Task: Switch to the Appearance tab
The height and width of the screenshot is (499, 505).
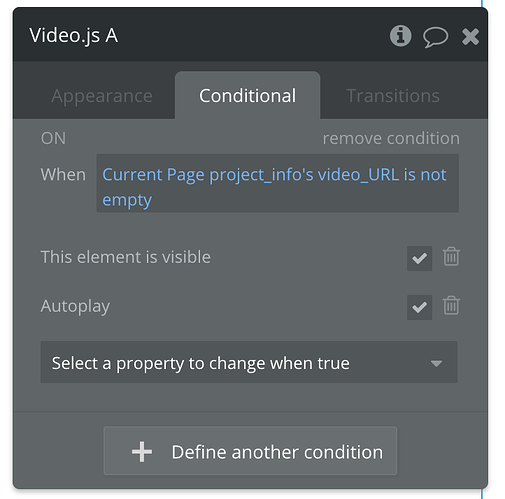Action: 102,96
